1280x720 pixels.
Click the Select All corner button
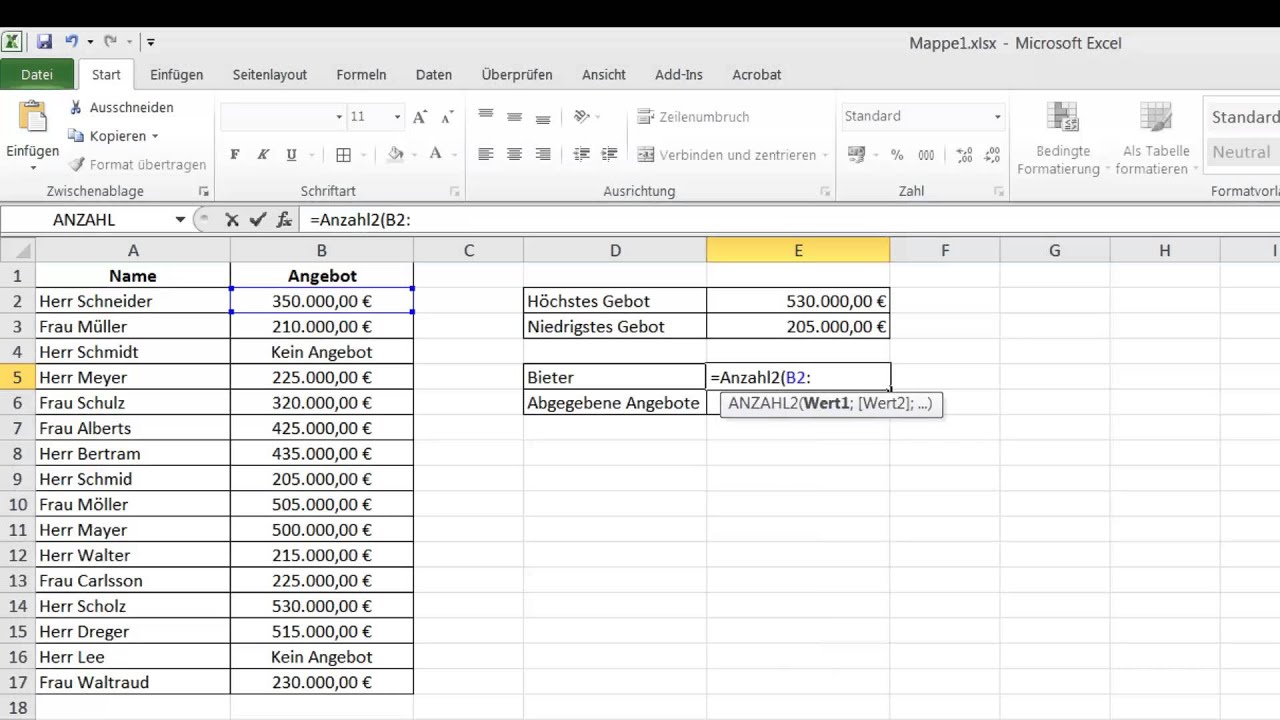17,251
